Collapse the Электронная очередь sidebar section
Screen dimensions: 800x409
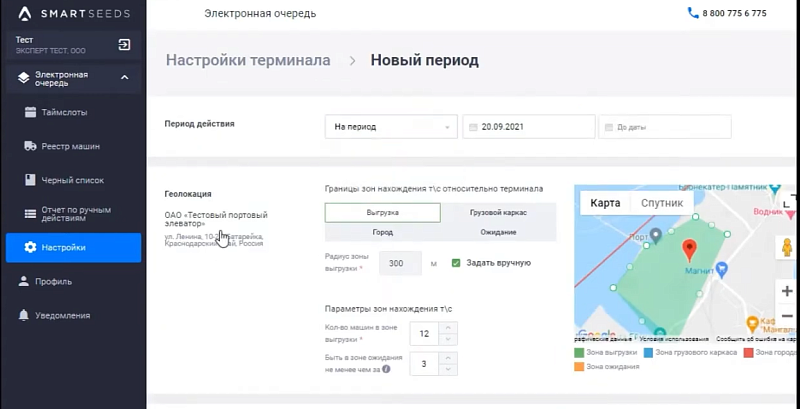tap(124, 78)
